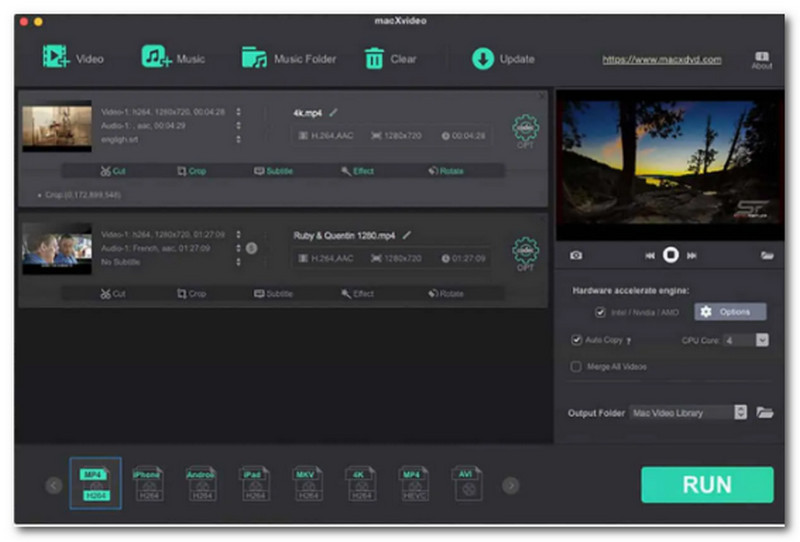Viewport: 800px width, 542px height.
Task: Open the CPU Core dropdown
Action: tap(762, 340)
